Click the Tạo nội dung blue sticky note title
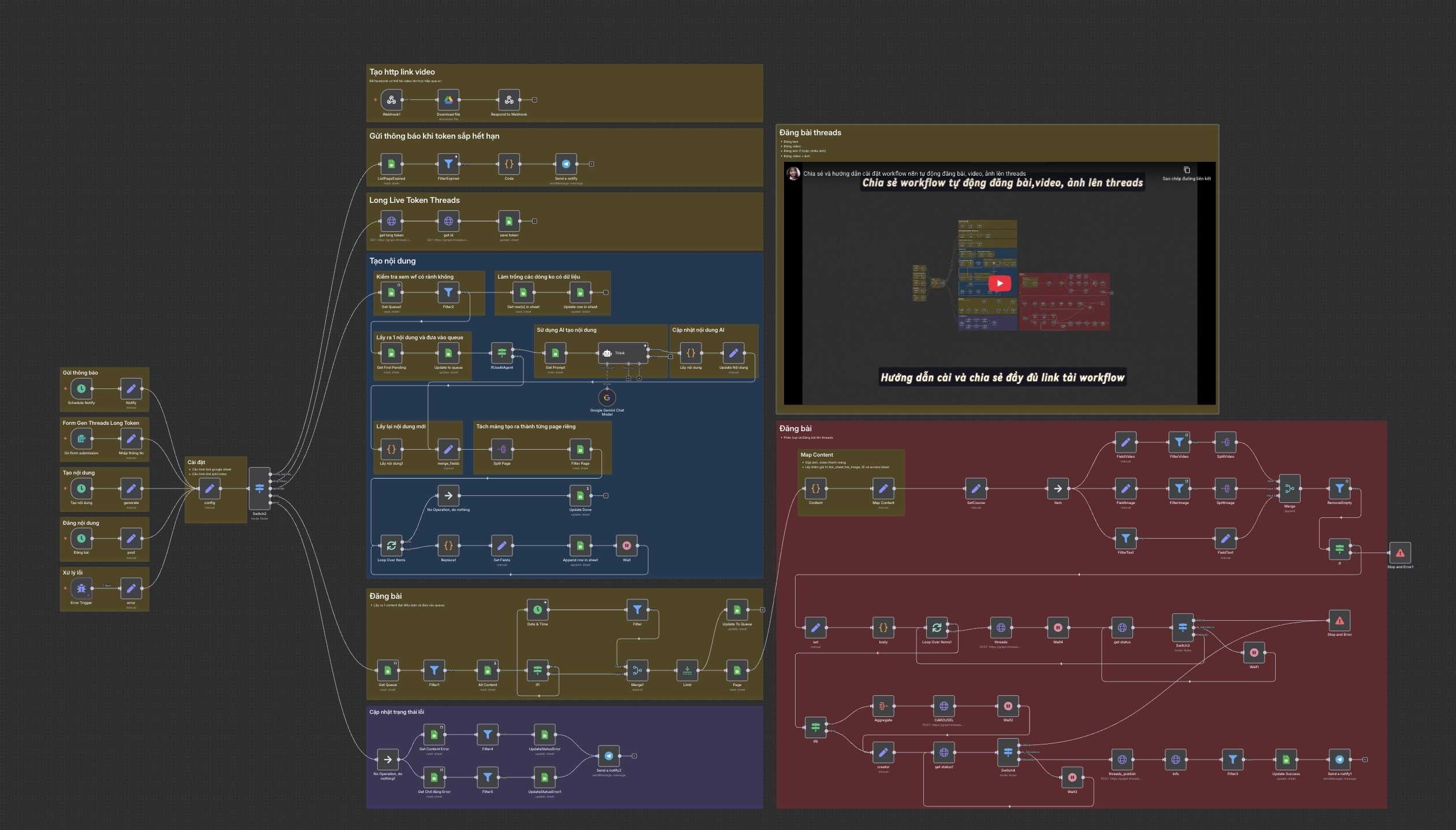This screenshot has height=830, width=1456. click(x=392, y=261)
